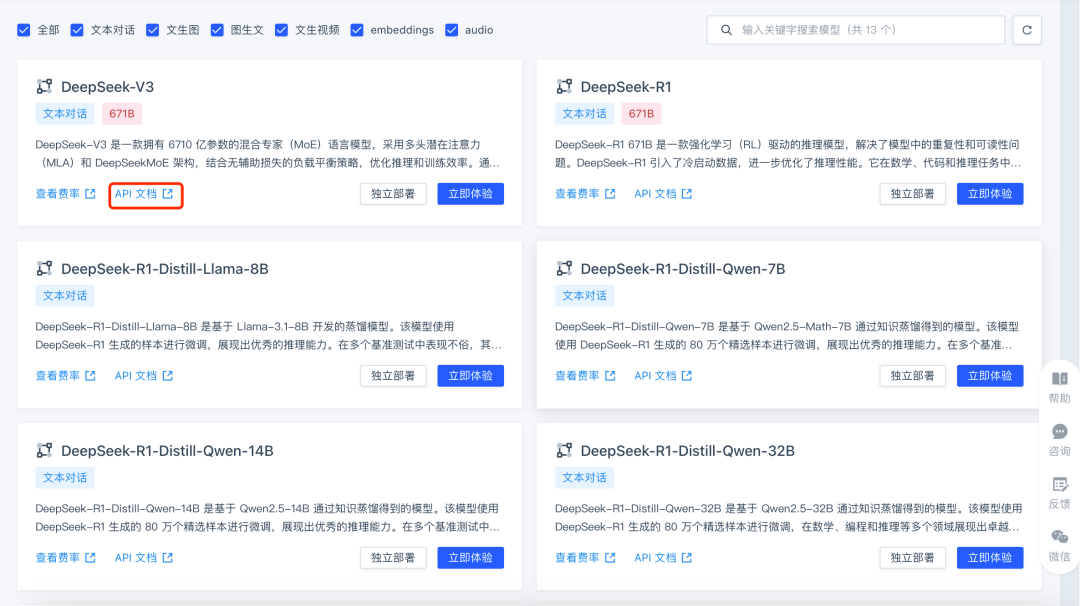Viewport: 1080px width, 606px height.
Task: Open 查看费率 link for Distill-Qwen-7B
Action: click(x=585, y=376)
